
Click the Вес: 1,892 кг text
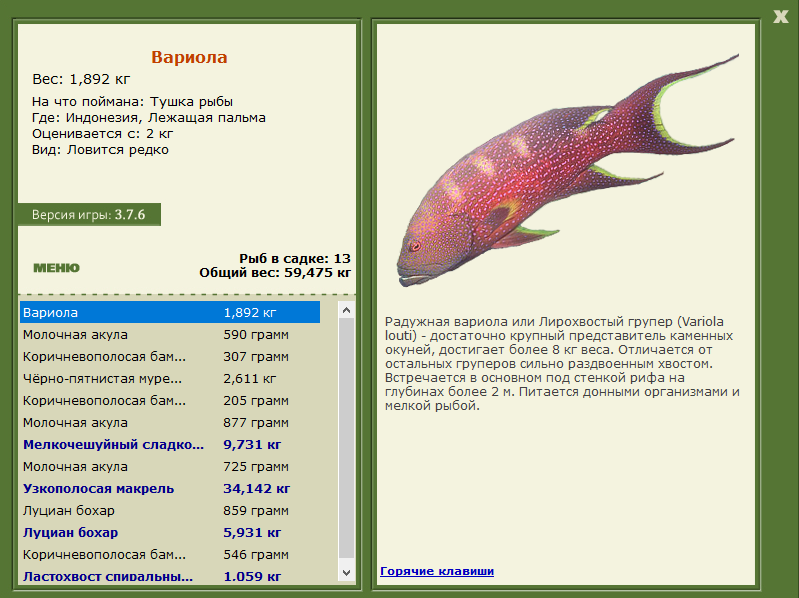click(x=81, y=79)
